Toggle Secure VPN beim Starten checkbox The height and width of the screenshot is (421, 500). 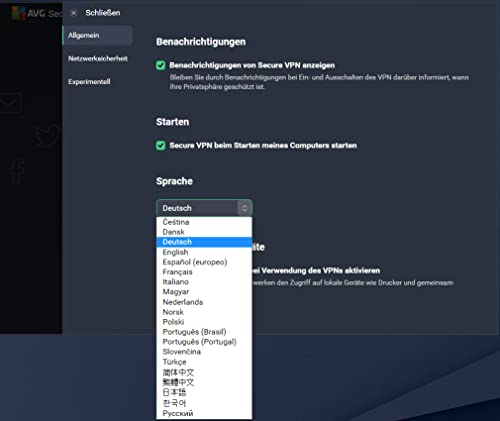(161, 145)
